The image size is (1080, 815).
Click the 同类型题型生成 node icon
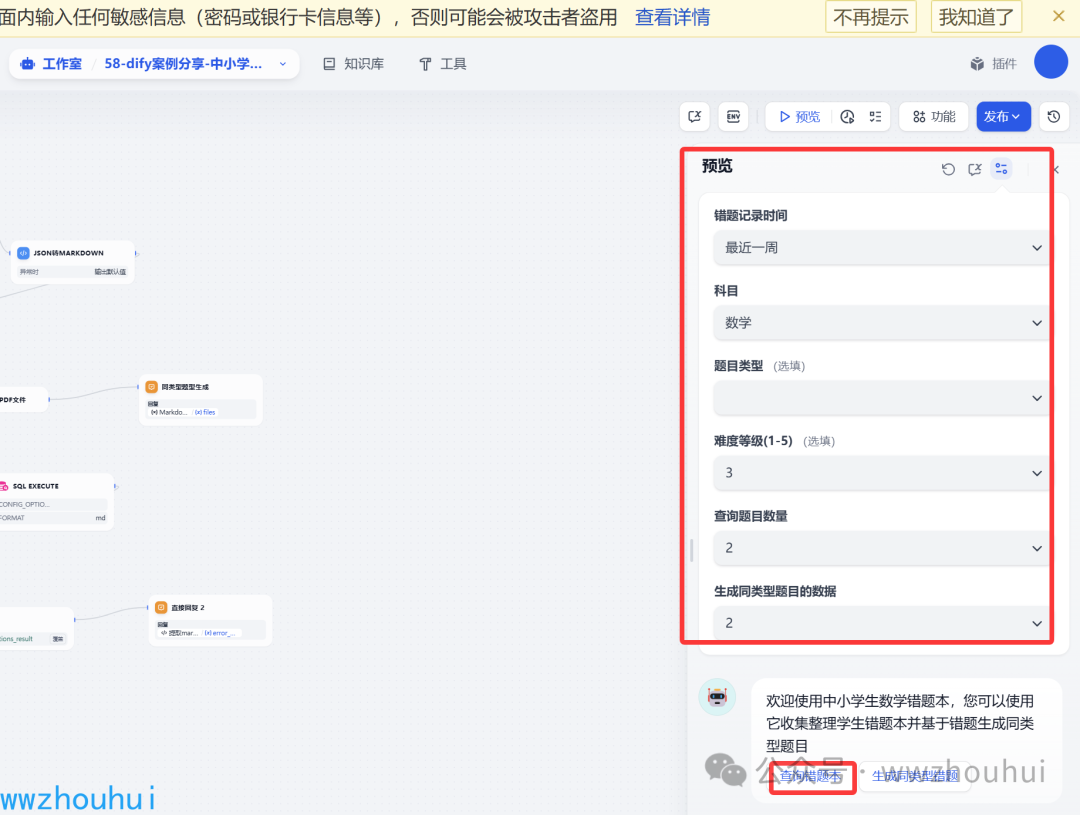point(152,387)
